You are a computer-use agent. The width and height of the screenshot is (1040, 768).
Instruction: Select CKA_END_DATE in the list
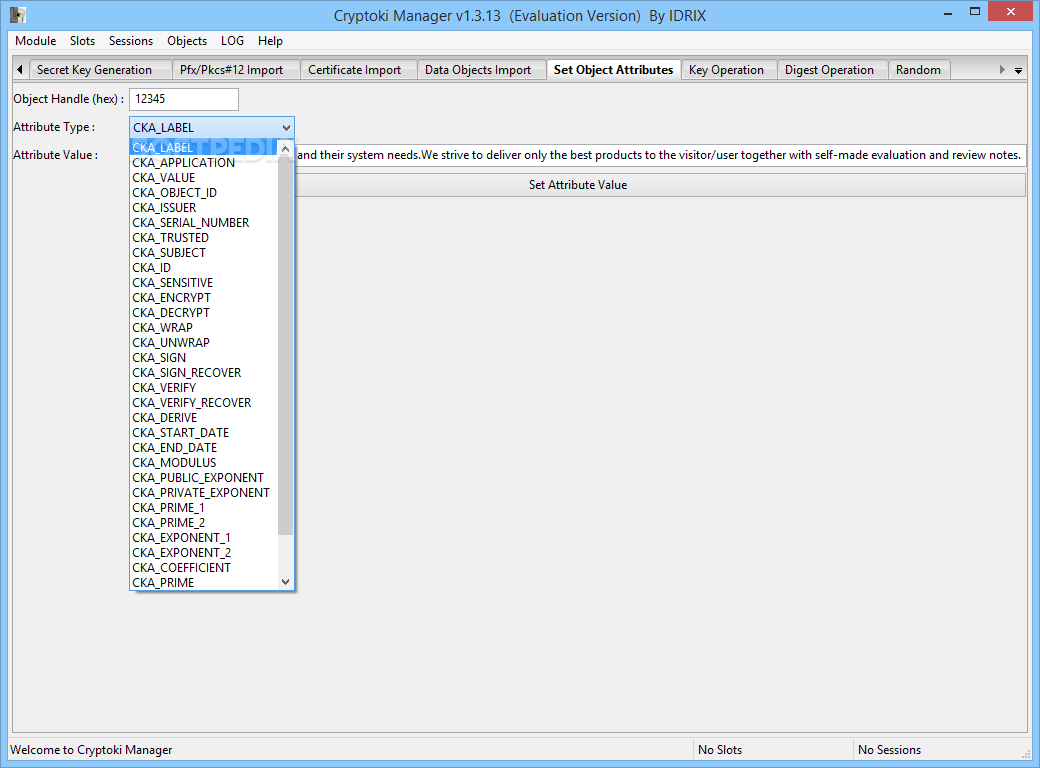point(204,448)
